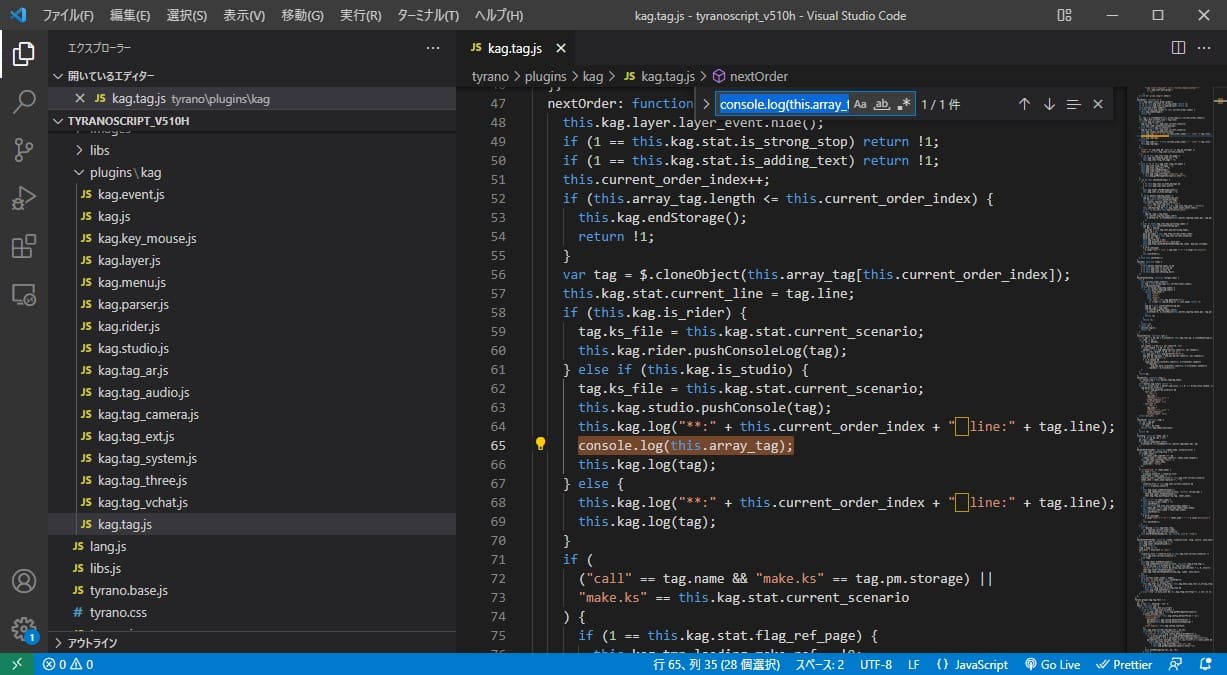
Task: Open the Run and Debug view
Action: [24, 198]
